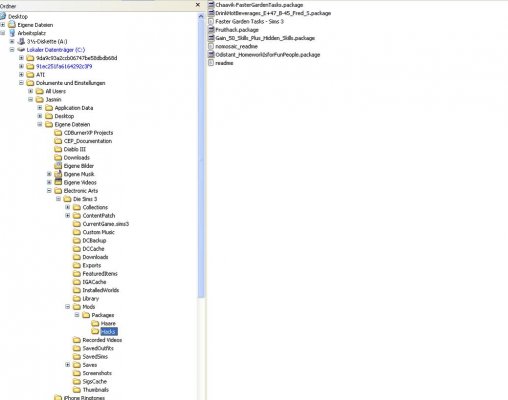The width and height of the screenshot is (508, 400).
Task: Click the Eigene Musik folder icon
Action: click(58, 174)
